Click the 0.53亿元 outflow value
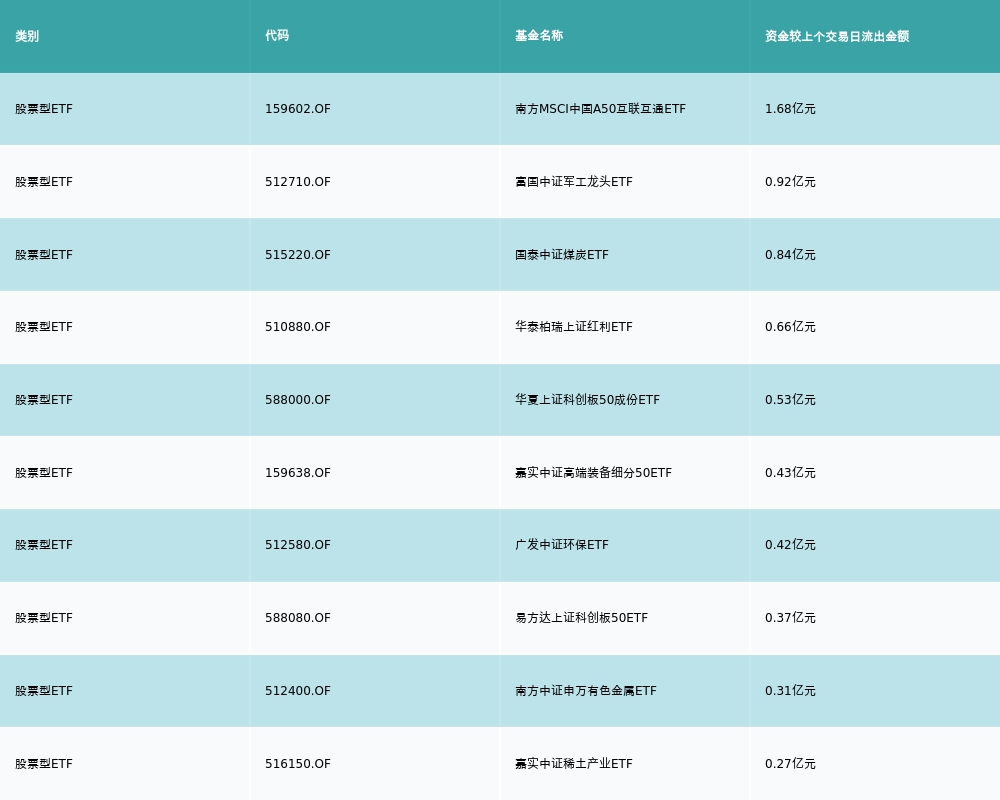Screen dimensions: 1000x800 tap(790, 400)
